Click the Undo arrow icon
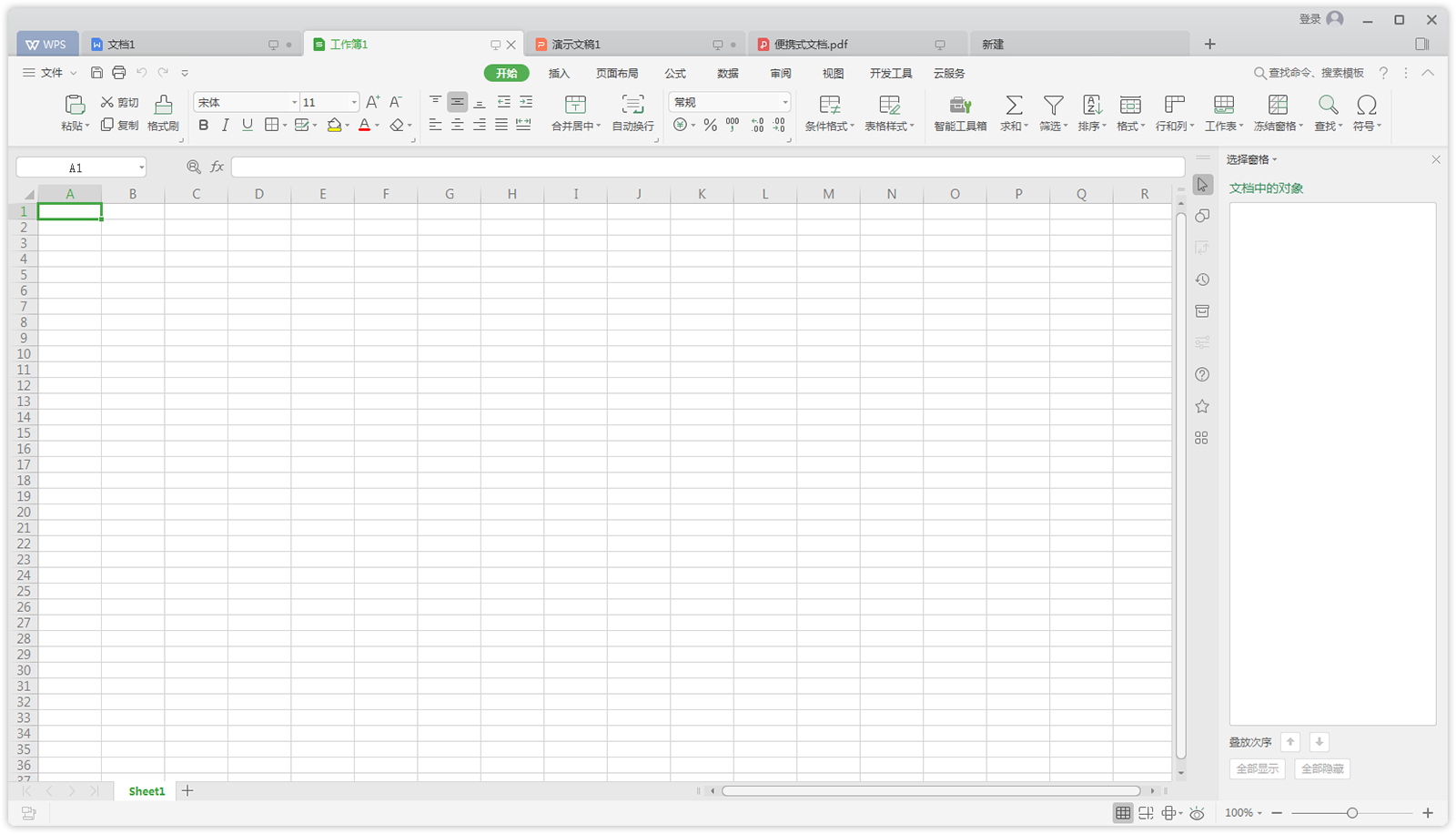The width and height of the screenshot is (1456, 834). pos(141,73)
